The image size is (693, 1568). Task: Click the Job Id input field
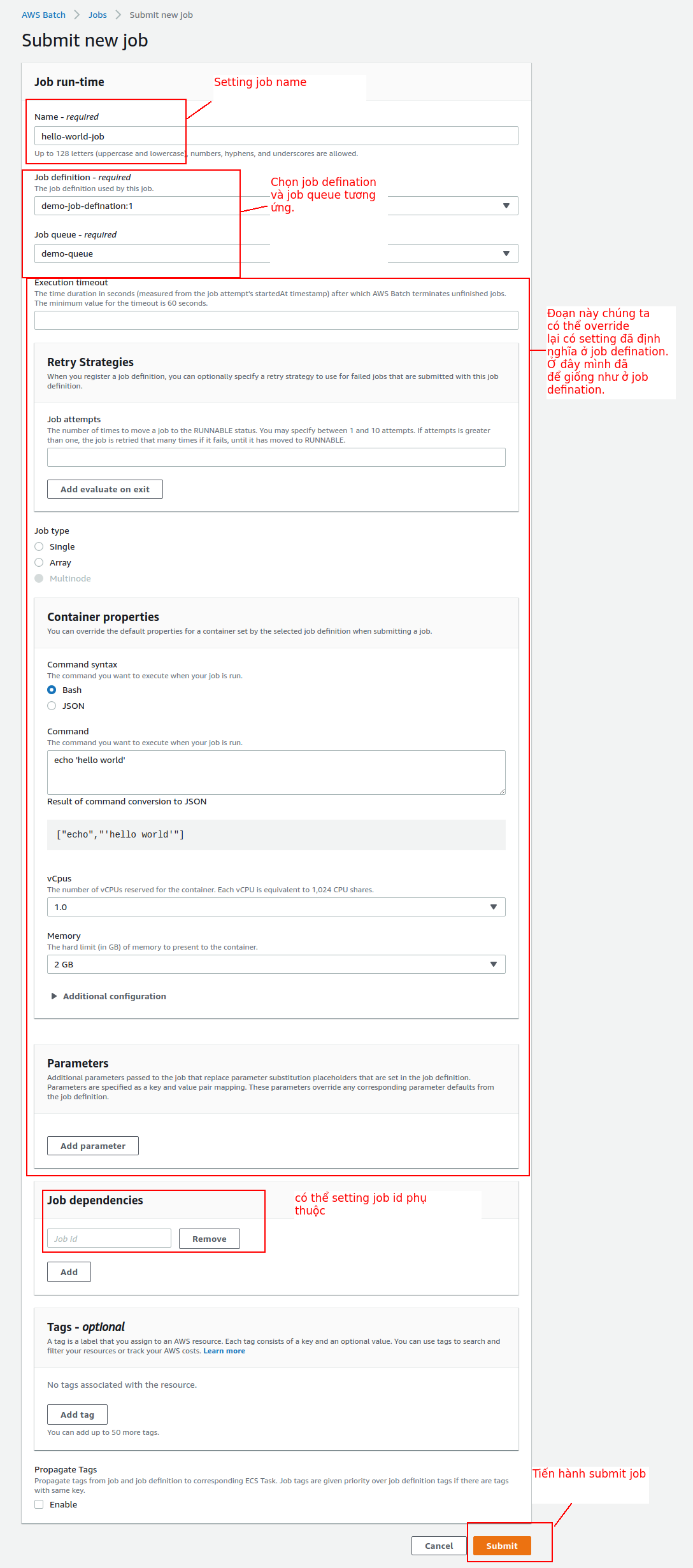point(109,1239)
